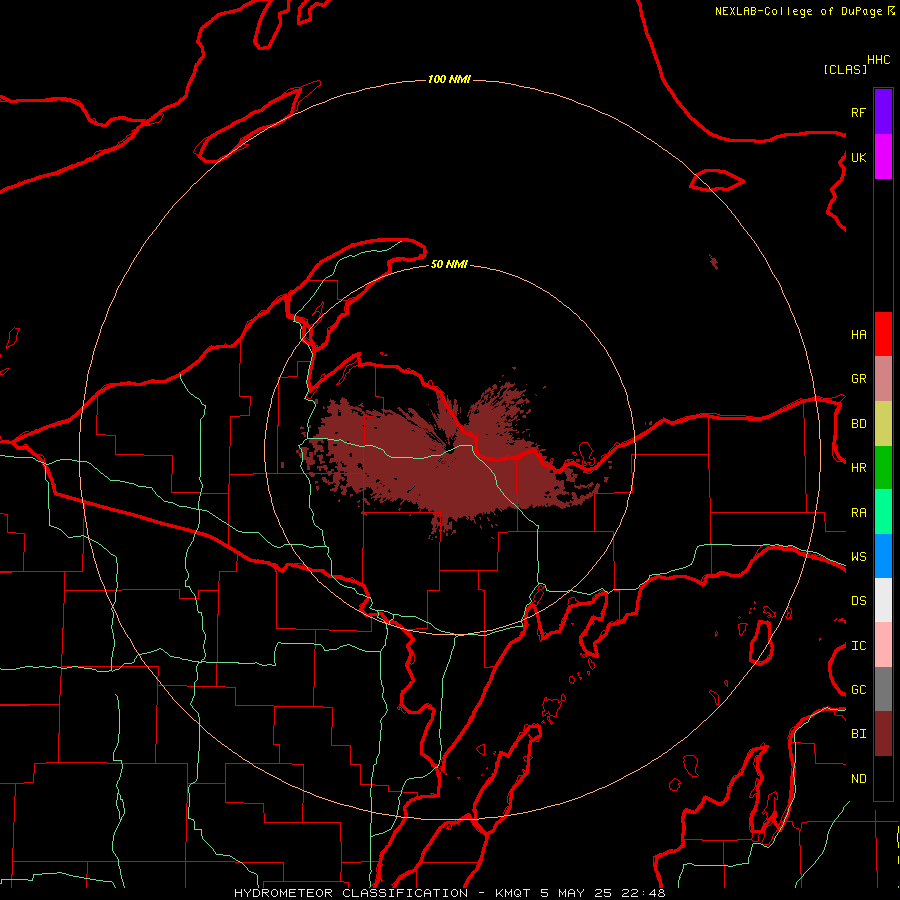Click the HR legend label
This screenshot has width=900, height=900.
point(858,468)
